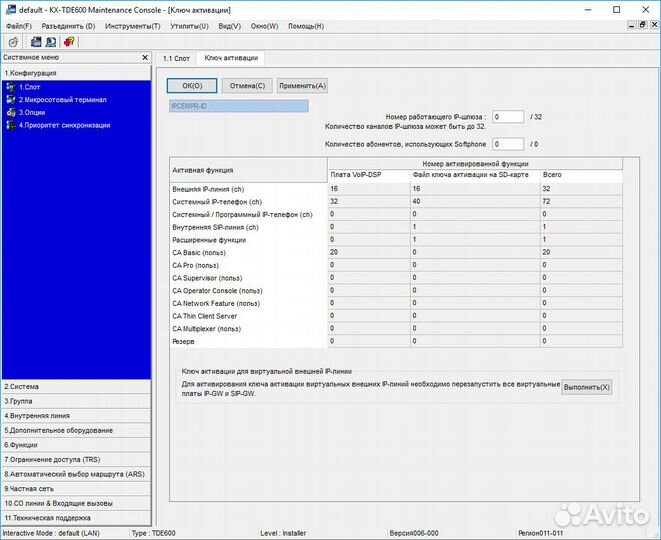Click the leftmost icon in the toolbar
This screenshot has height=540, width=661.
[12, 41]
